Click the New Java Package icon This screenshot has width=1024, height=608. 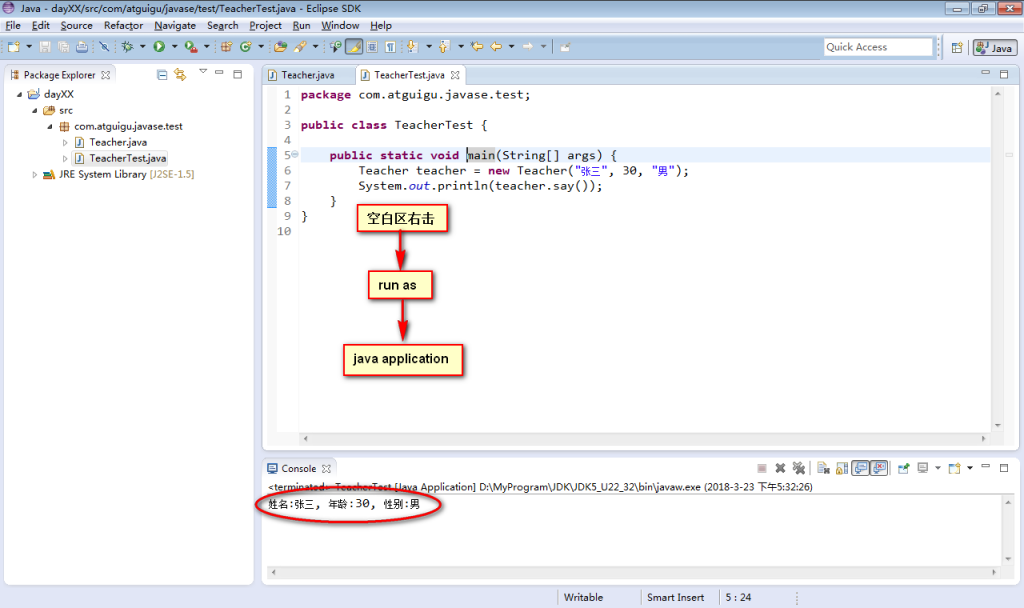(x=227, y=47)
